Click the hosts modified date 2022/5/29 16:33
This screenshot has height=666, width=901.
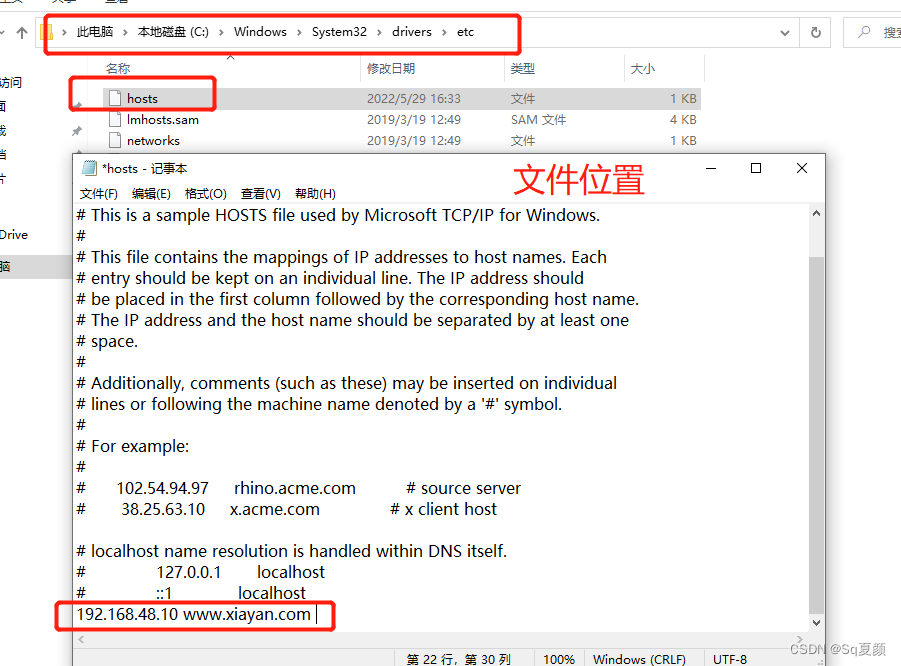pos(414,99)
